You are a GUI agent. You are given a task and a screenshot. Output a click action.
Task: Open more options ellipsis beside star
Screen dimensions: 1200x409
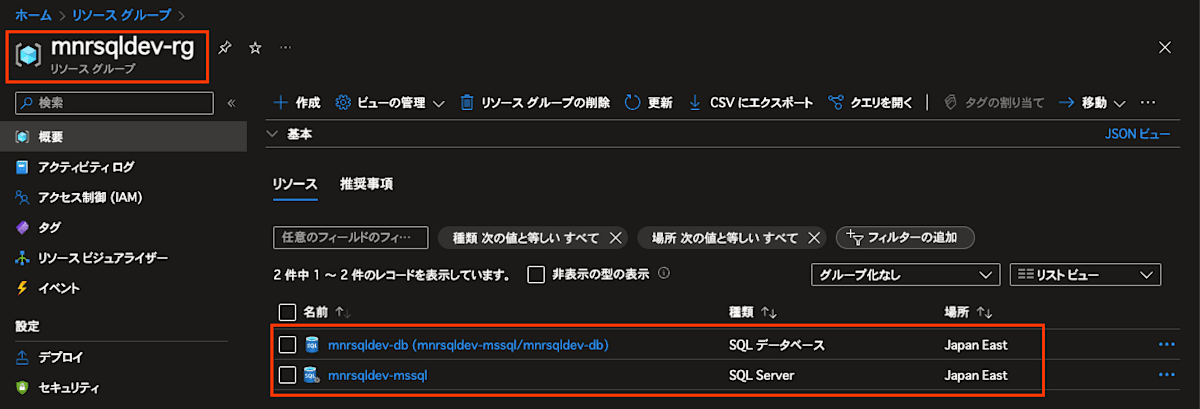tap(285, 48)
